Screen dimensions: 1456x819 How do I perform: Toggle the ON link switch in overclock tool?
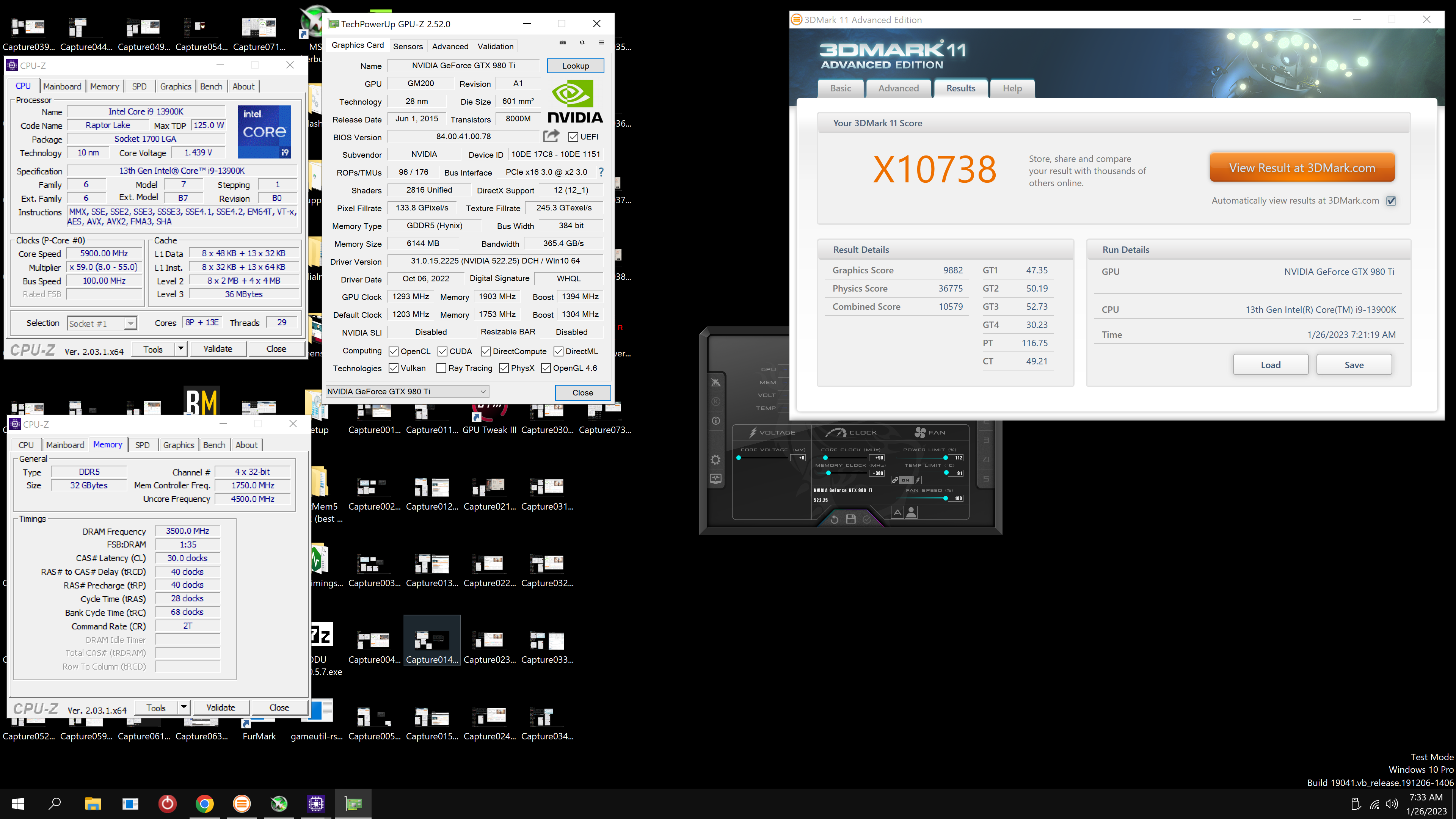click(905, 480)
